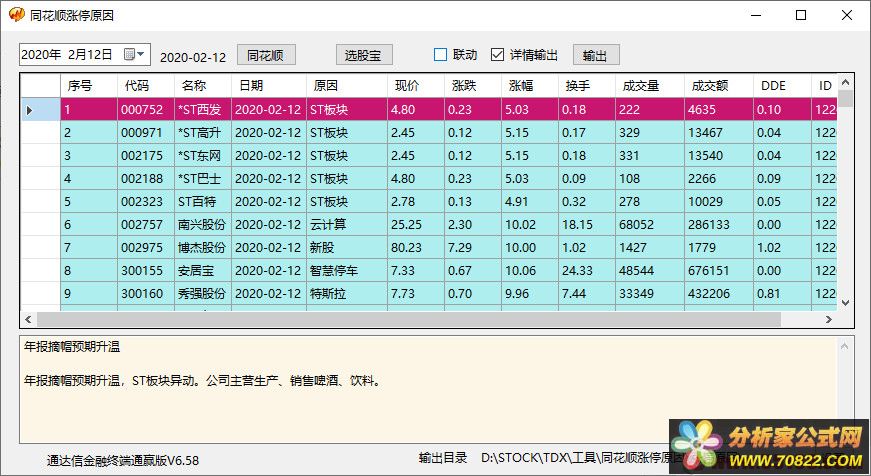Screen dimensions: 871x476
Task: Select stock code 002757
Action: 146,224
